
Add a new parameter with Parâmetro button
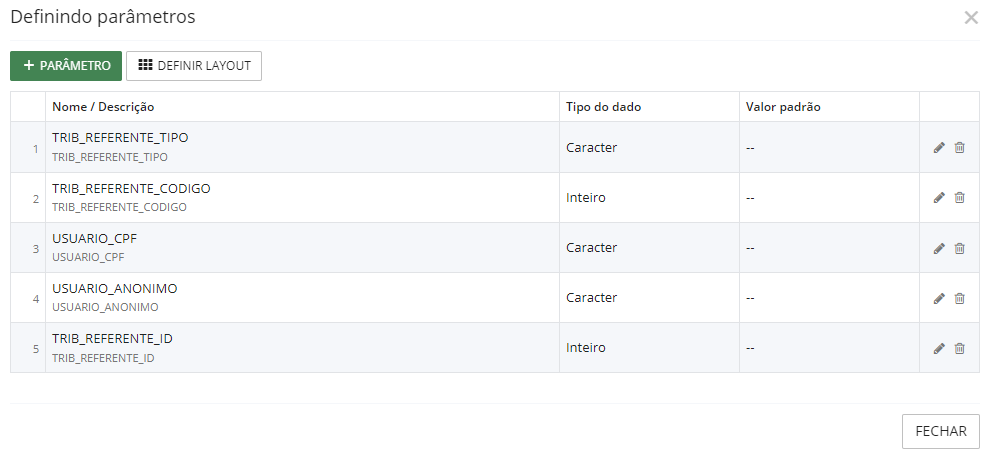click(66, 66)
